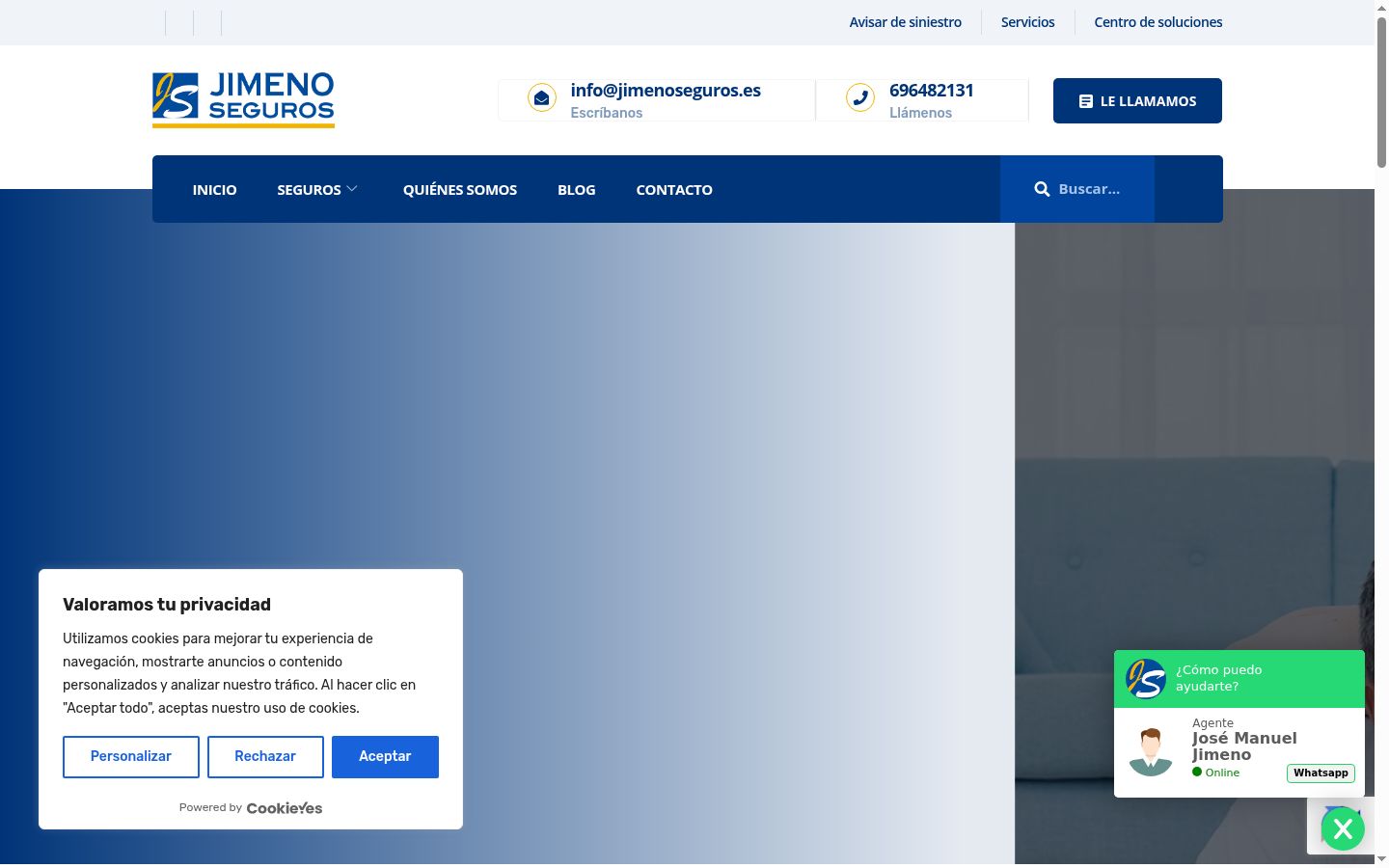Click the Online status text
The image size is (1389, 868).
pyautogui.click(x=1222, y=773)
